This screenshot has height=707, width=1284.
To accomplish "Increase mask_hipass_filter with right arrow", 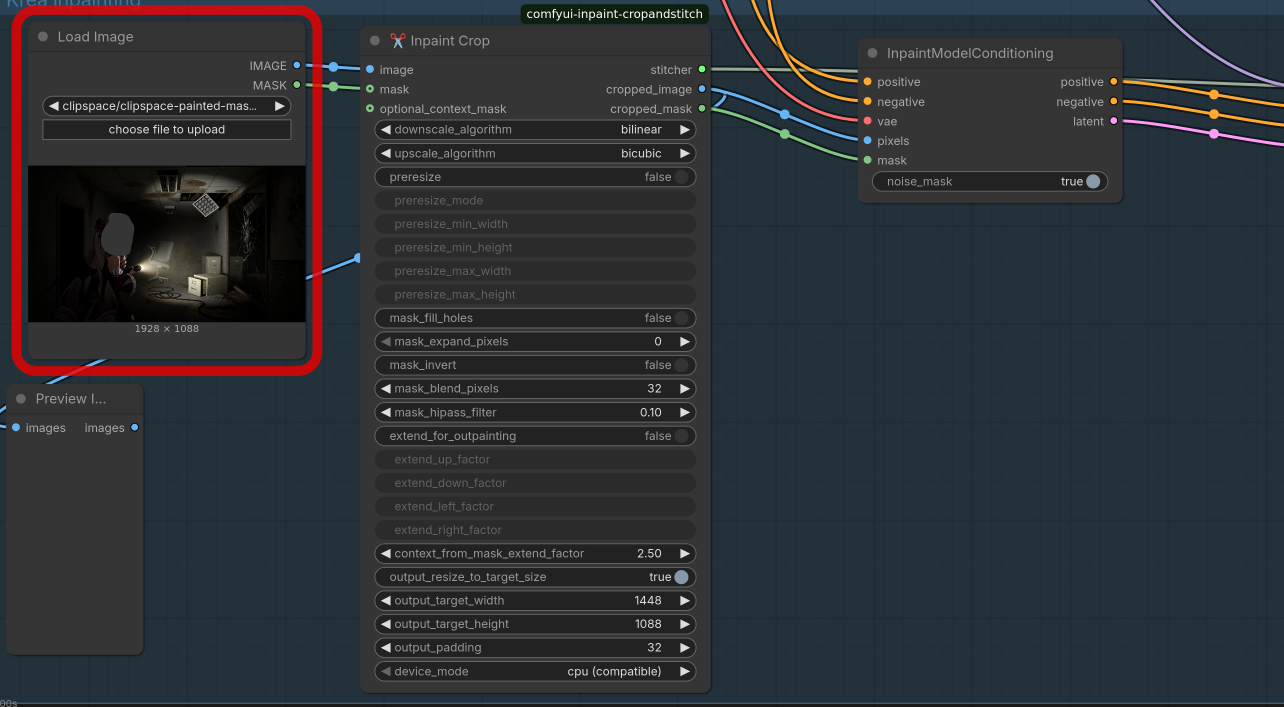I will click(685, 412).
